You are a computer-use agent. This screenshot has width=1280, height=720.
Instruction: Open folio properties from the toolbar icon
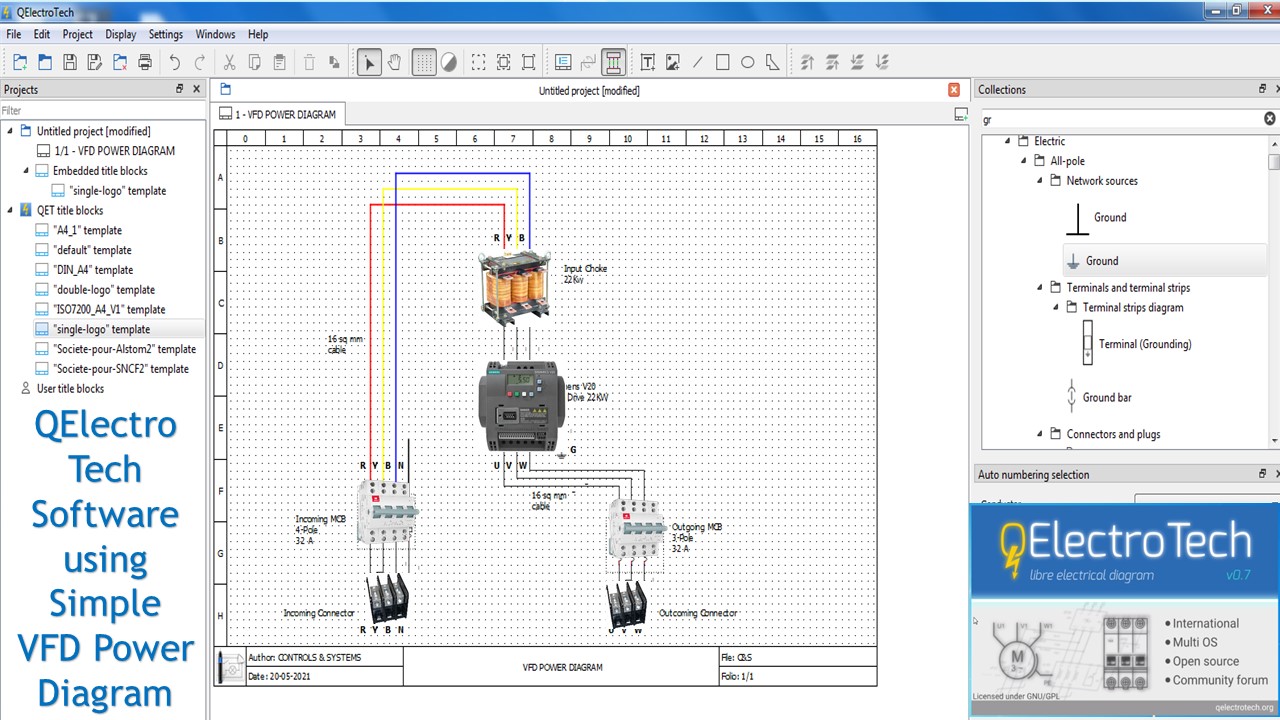(563, 62)
